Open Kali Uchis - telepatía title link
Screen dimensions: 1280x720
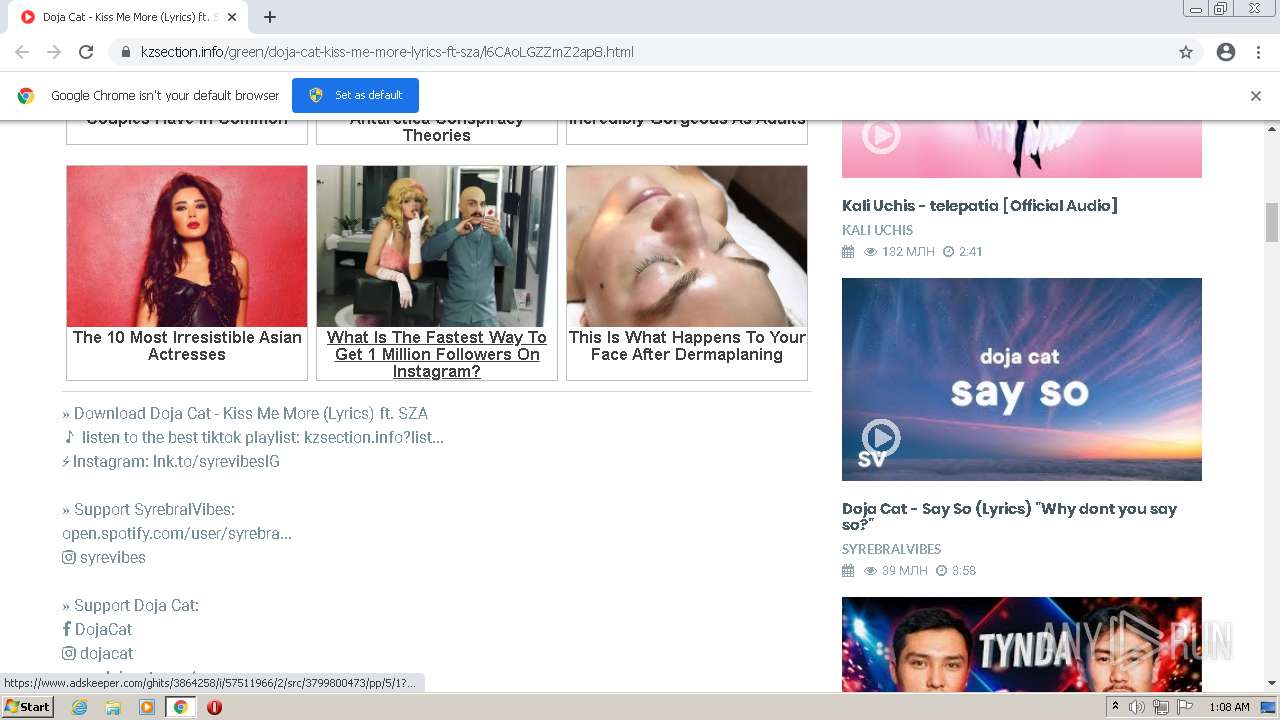click(x=980, y=205)
